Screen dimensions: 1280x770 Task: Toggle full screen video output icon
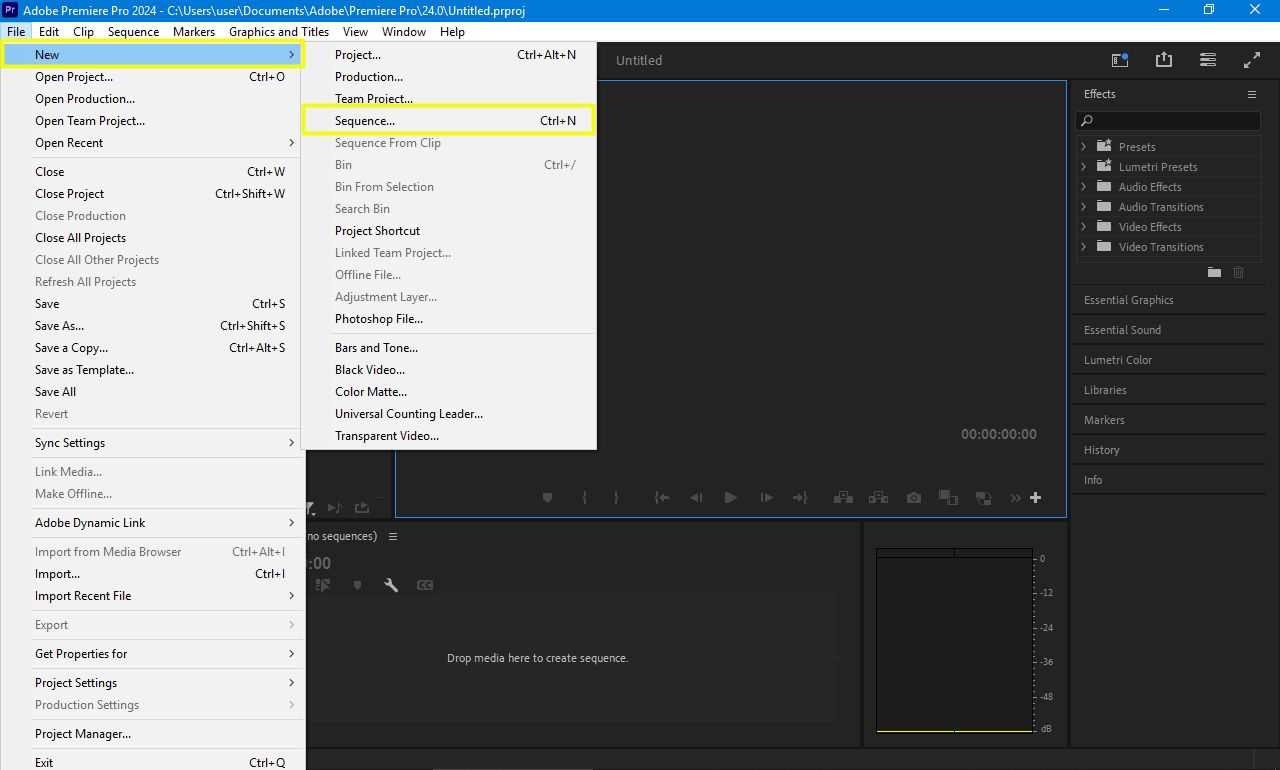coord(1251,60)
